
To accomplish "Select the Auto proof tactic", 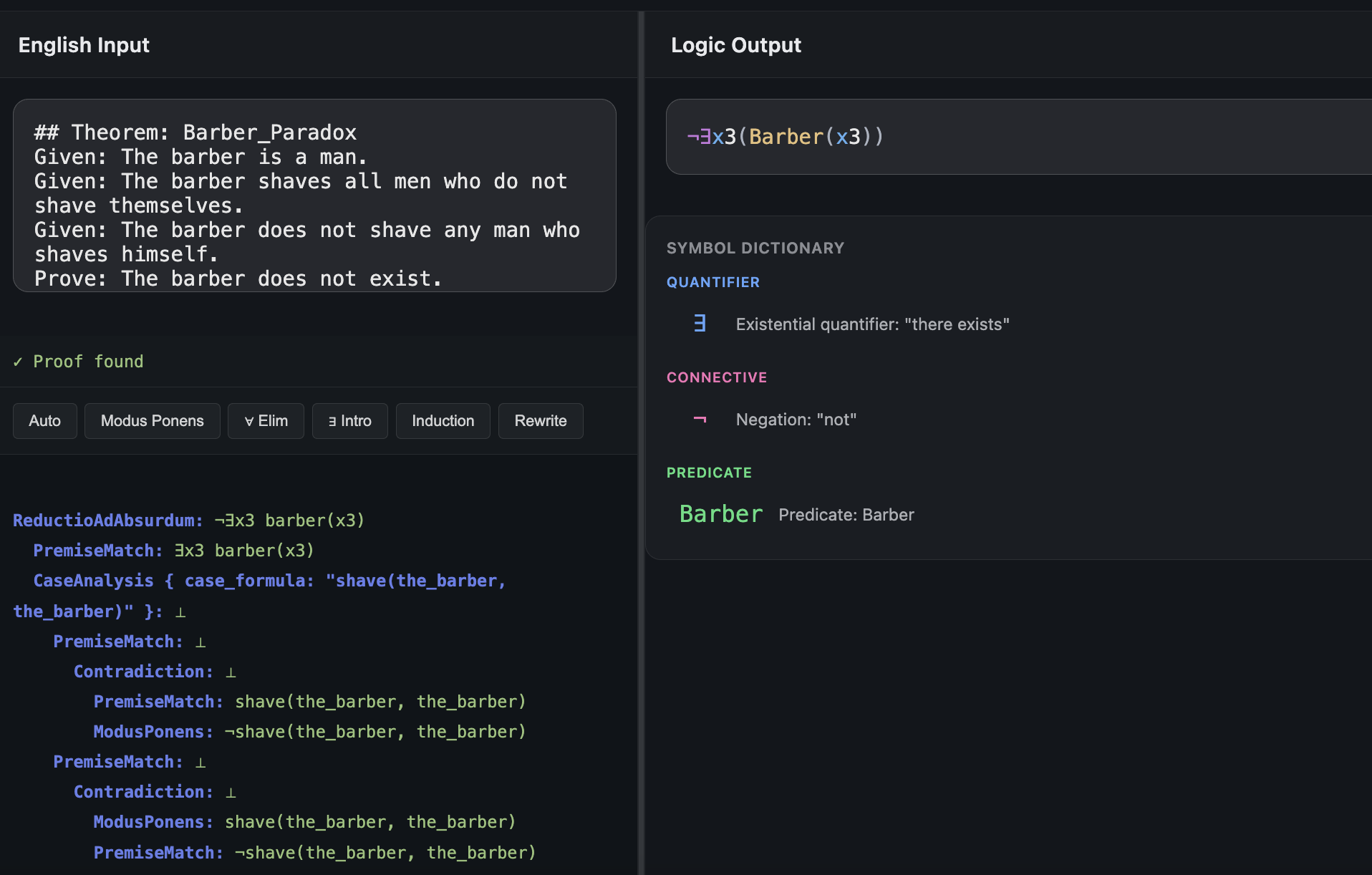I will 44,421.
